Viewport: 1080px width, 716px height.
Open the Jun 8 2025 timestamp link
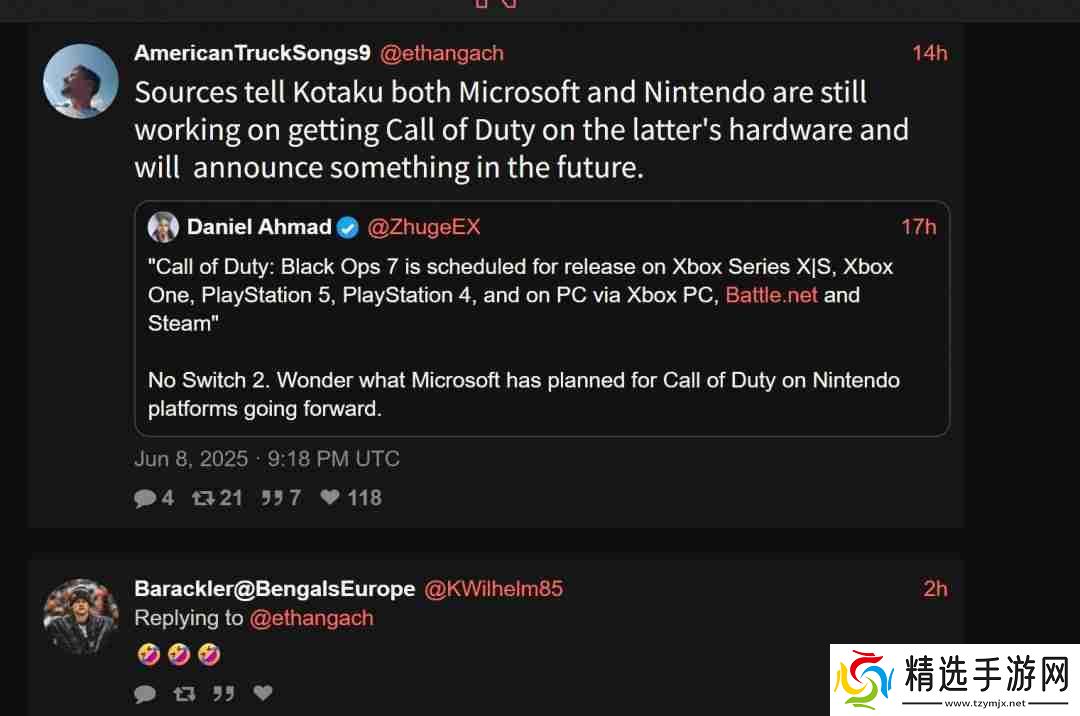266,458
